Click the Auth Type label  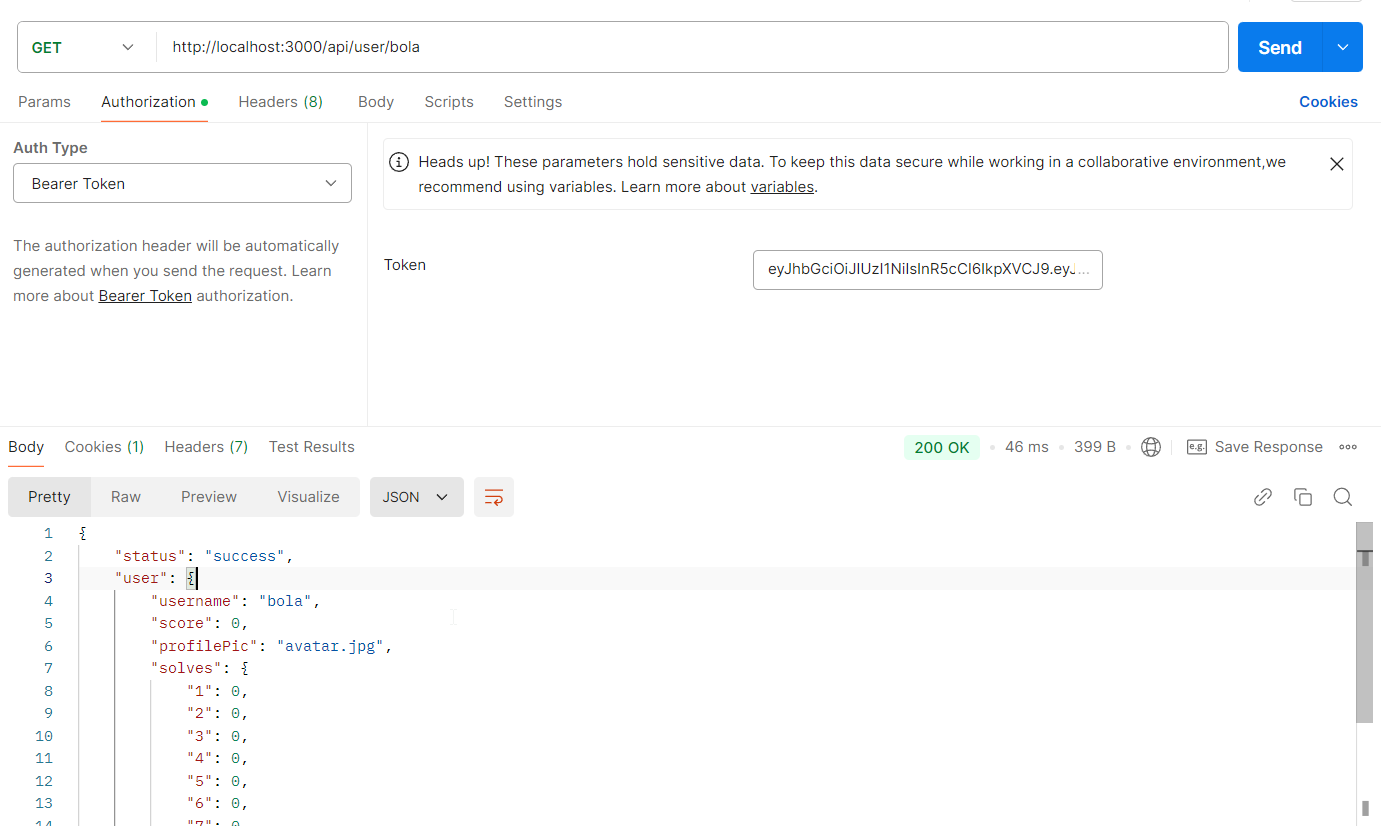(x=50, y=148)
